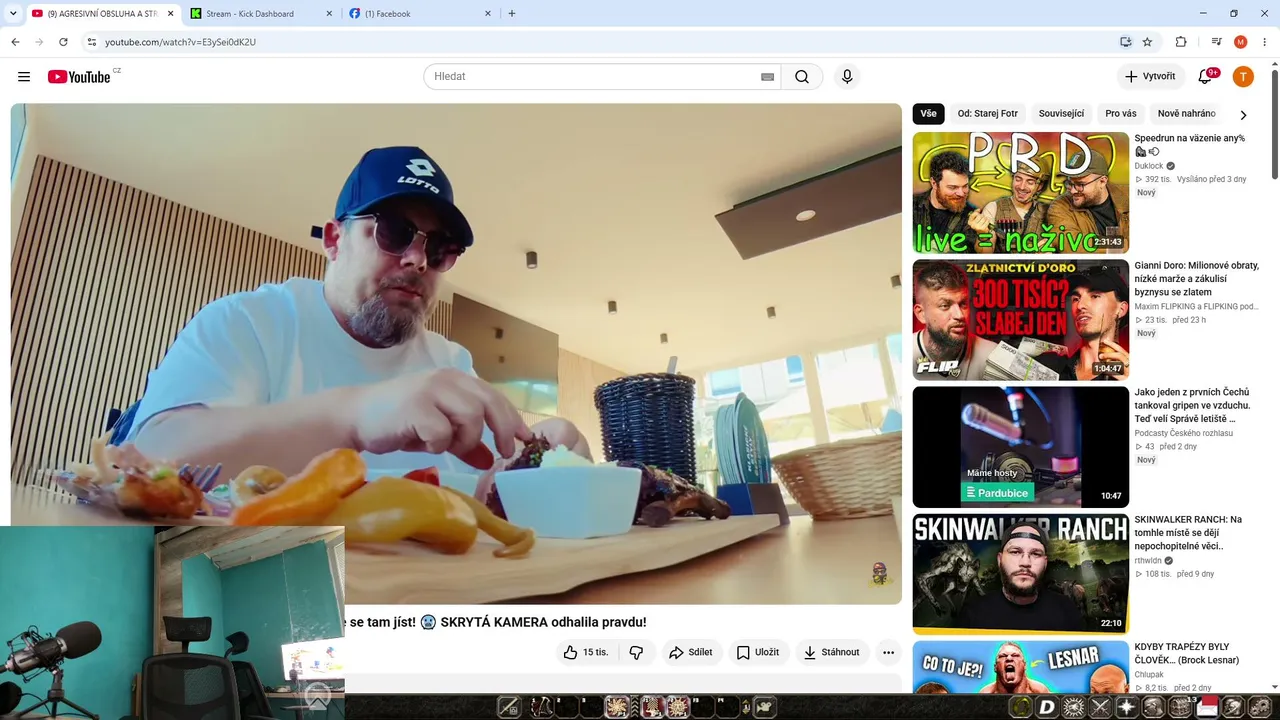Select the Vše filter chip

coord(928,114)
